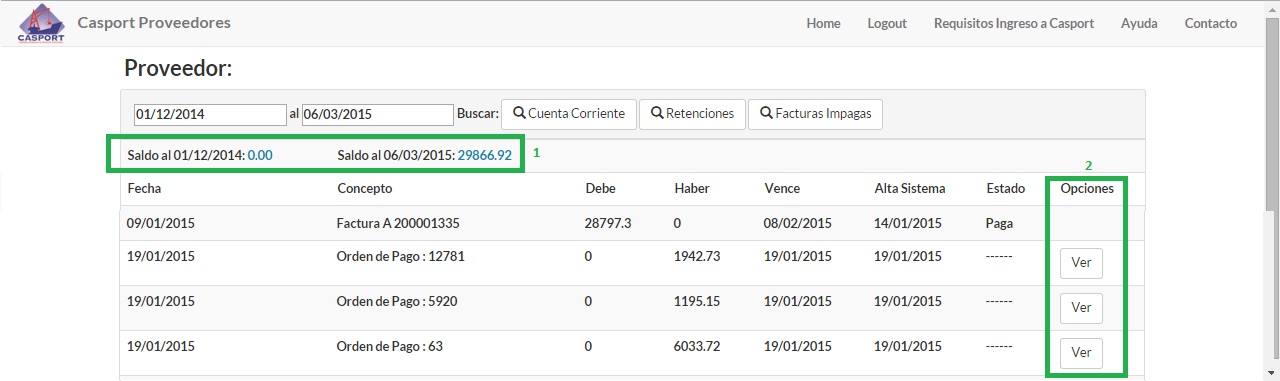
Task: Go to the Contacto page
Action: pos(1211,23)
